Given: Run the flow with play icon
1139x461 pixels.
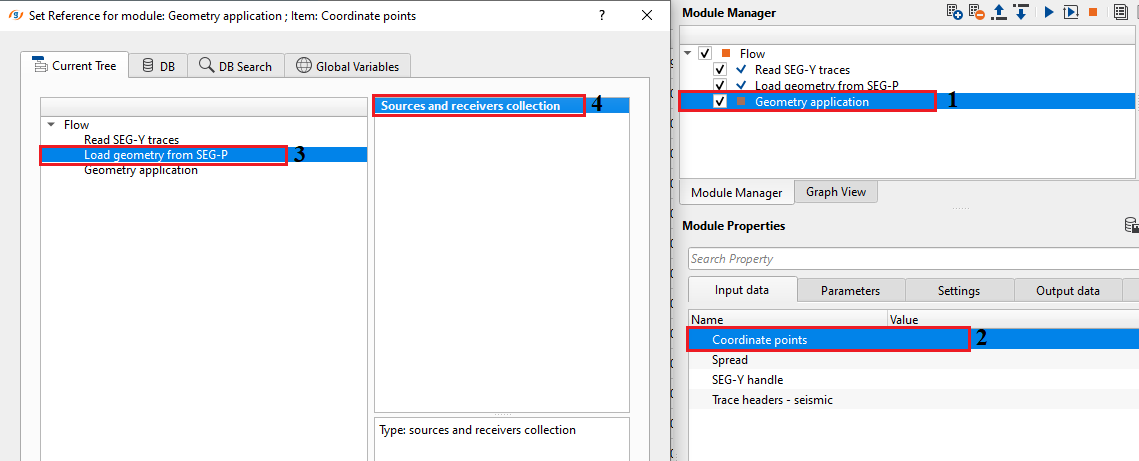Looking at the screenshot, I should 1049,12.
